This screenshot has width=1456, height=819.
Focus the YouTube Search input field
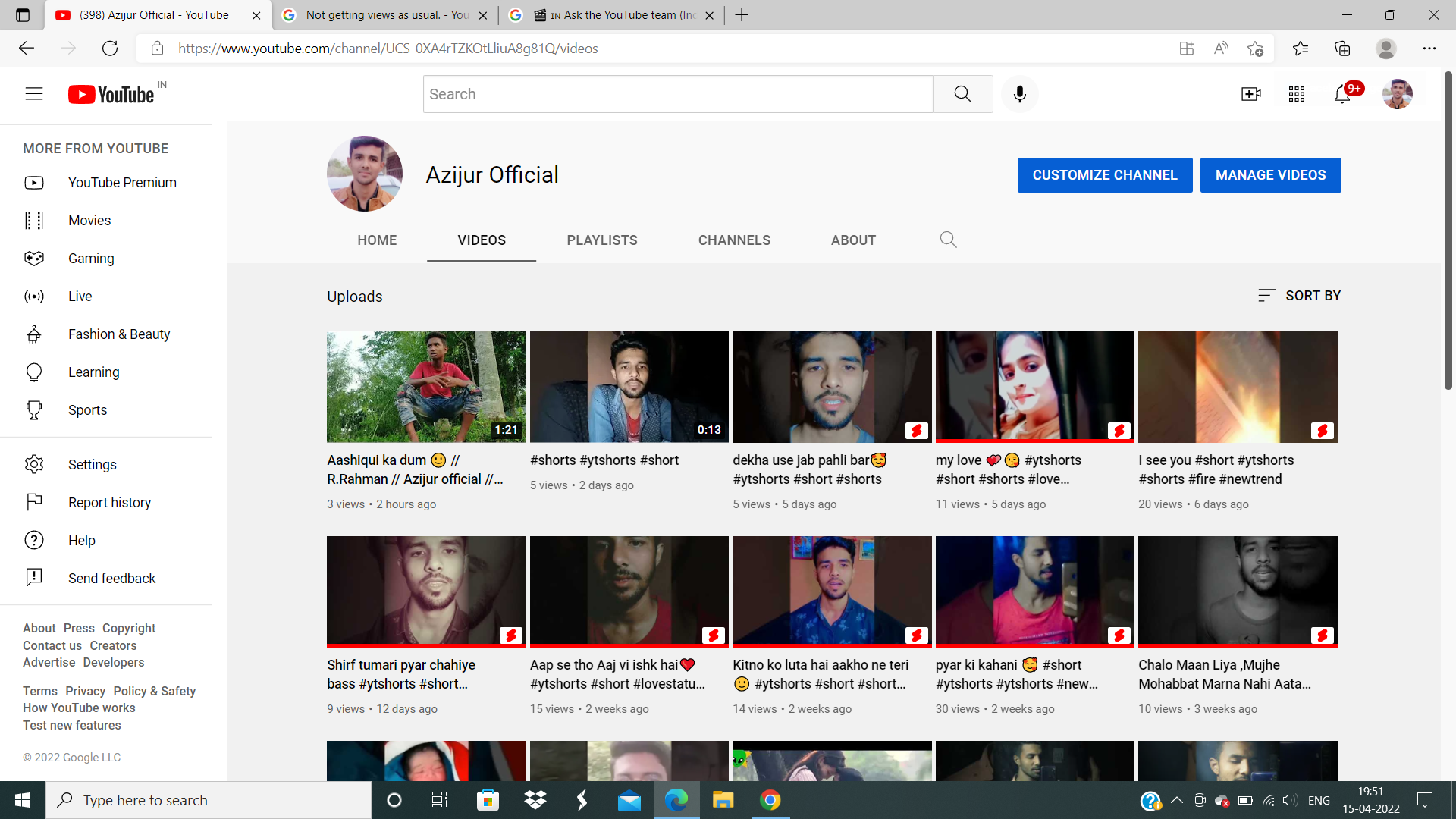678,94
